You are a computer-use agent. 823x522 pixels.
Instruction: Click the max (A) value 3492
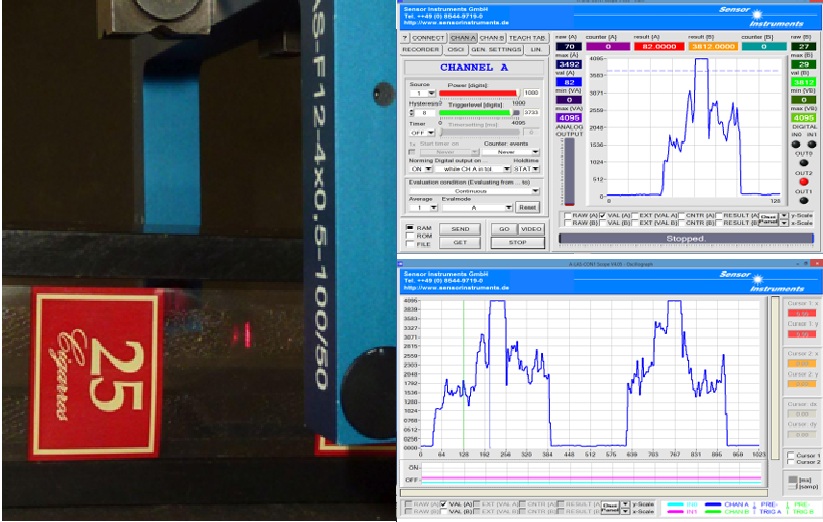[569, 65]
